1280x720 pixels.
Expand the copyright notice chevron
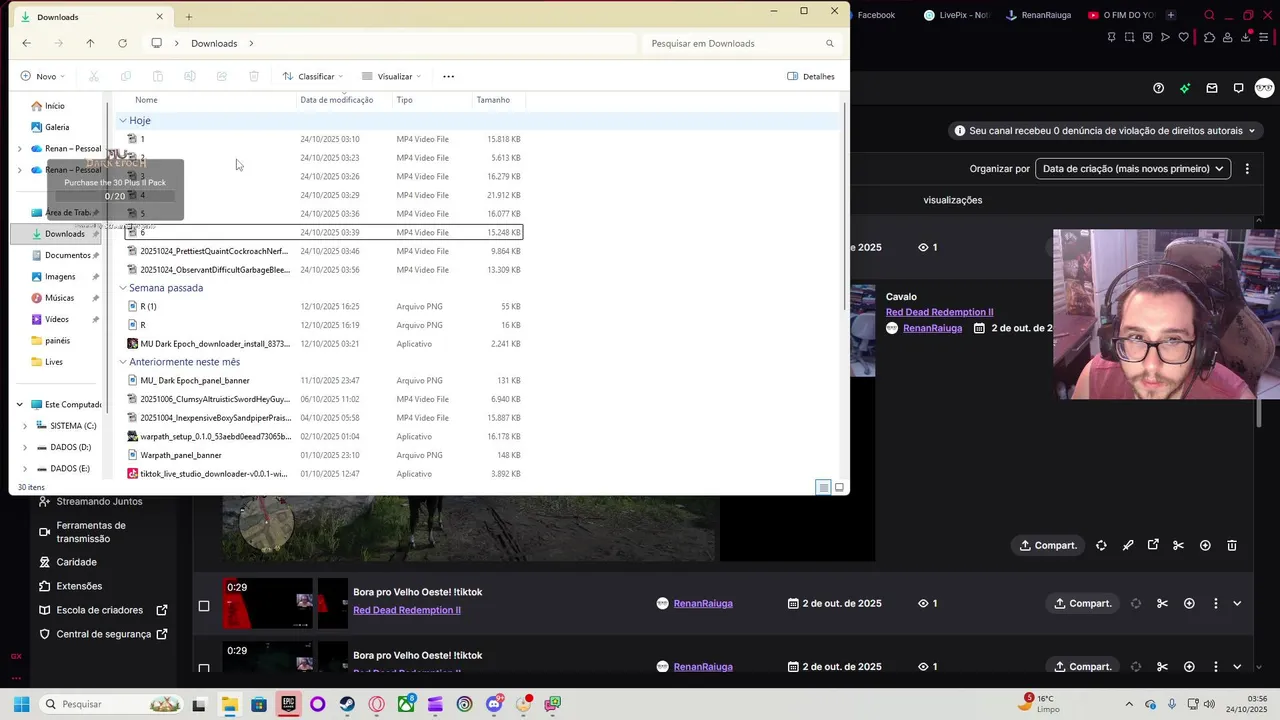[x=1251, y=131]
